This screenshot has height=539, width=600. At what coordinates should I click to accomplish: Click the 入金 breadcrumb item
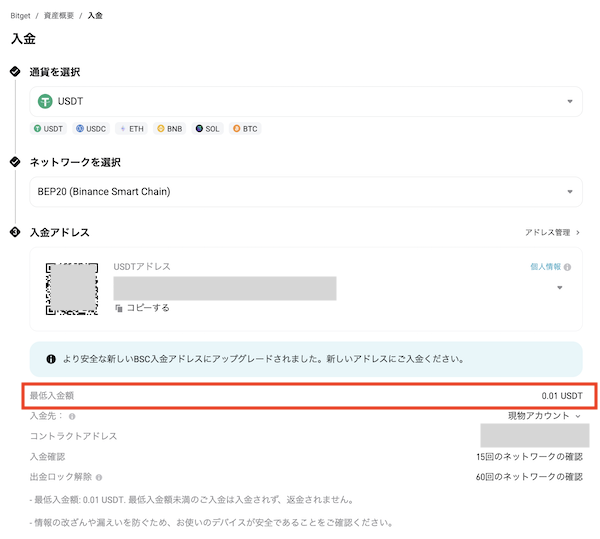[95, 16]
